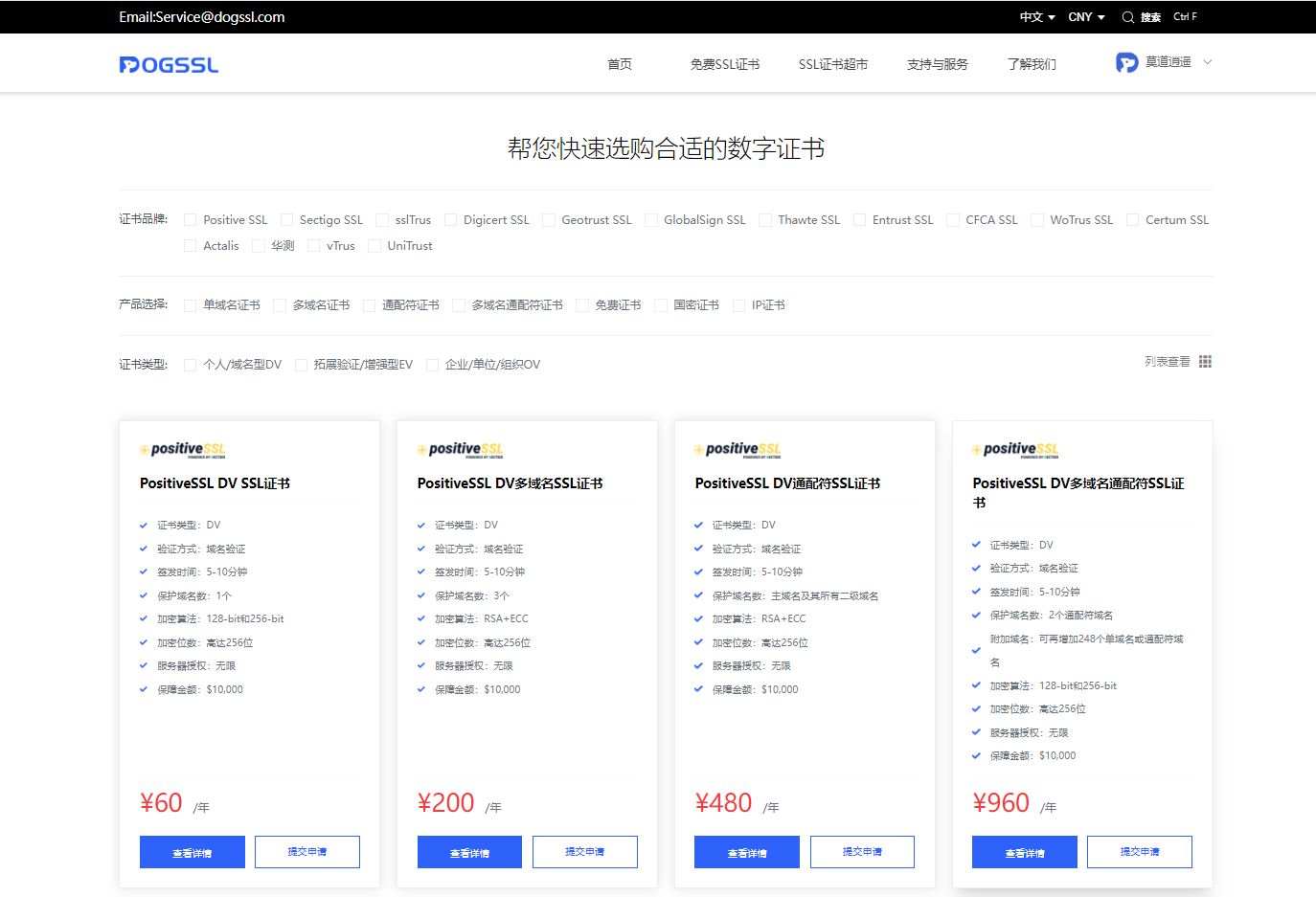Open PositiveSSL DV SSL证书 title
The width and height of the screenshot is (1316, 897).
(x=216, y=483)
